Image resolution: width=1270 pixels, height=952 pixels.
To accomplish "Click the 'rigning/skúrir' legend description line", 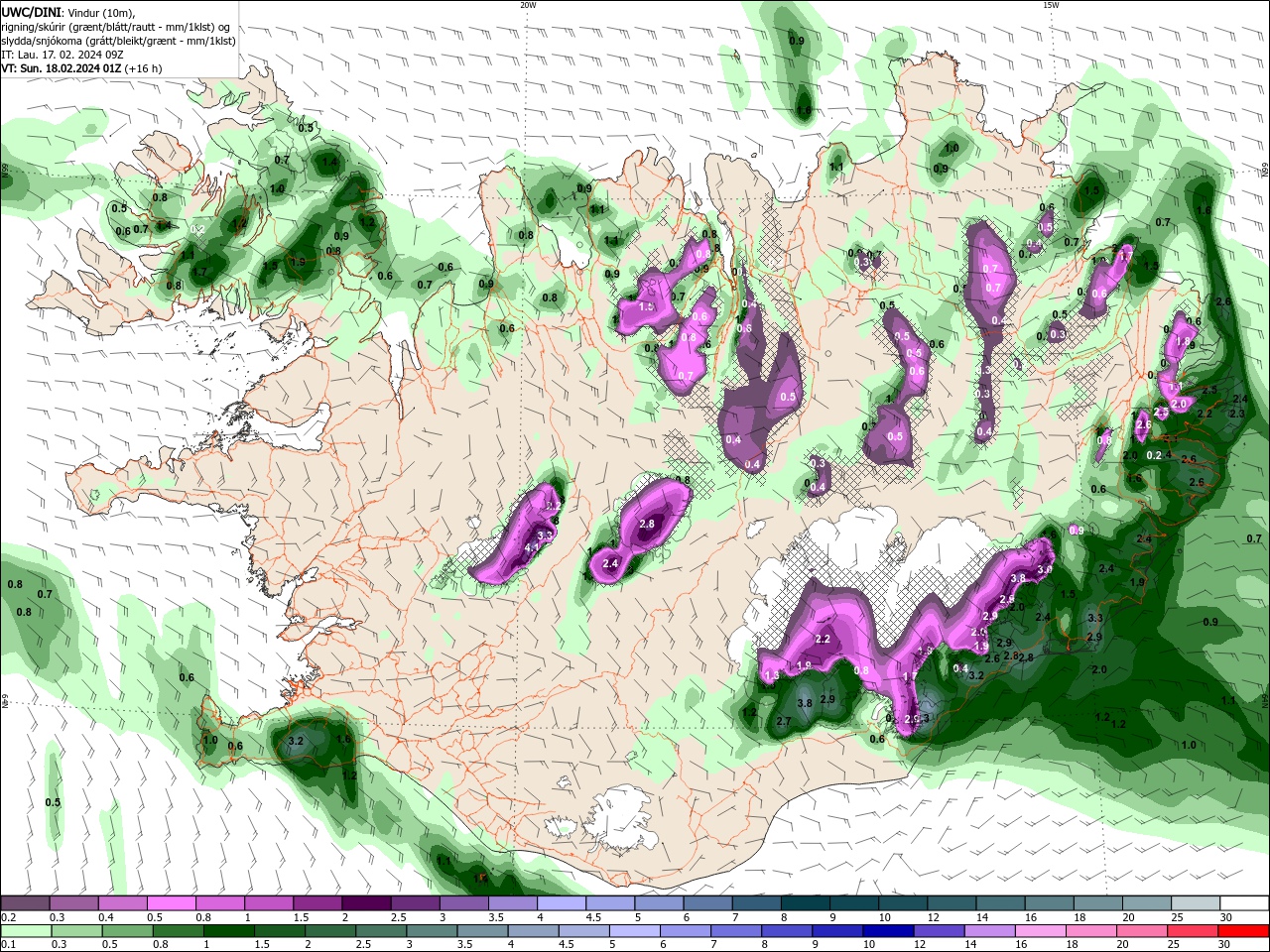I will [x=116, y=27].
